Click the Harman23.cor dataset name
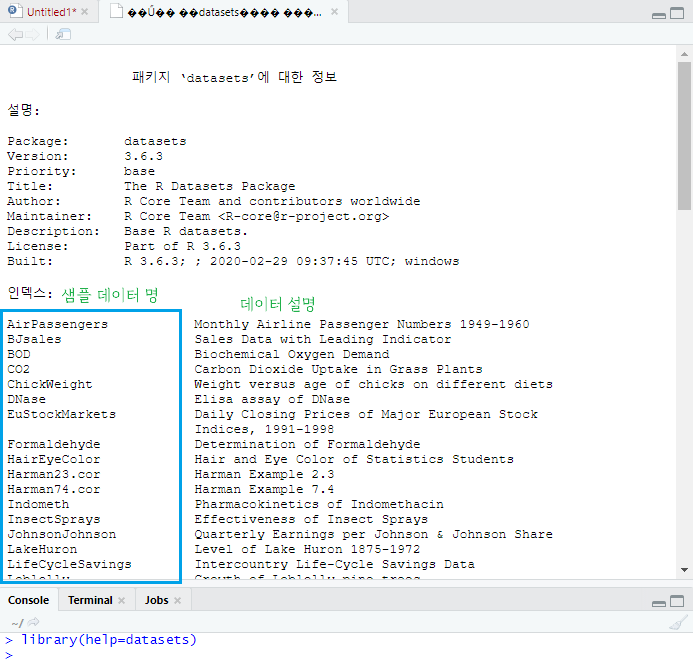This screenshot has height=663, width=693. click(54, 475)
